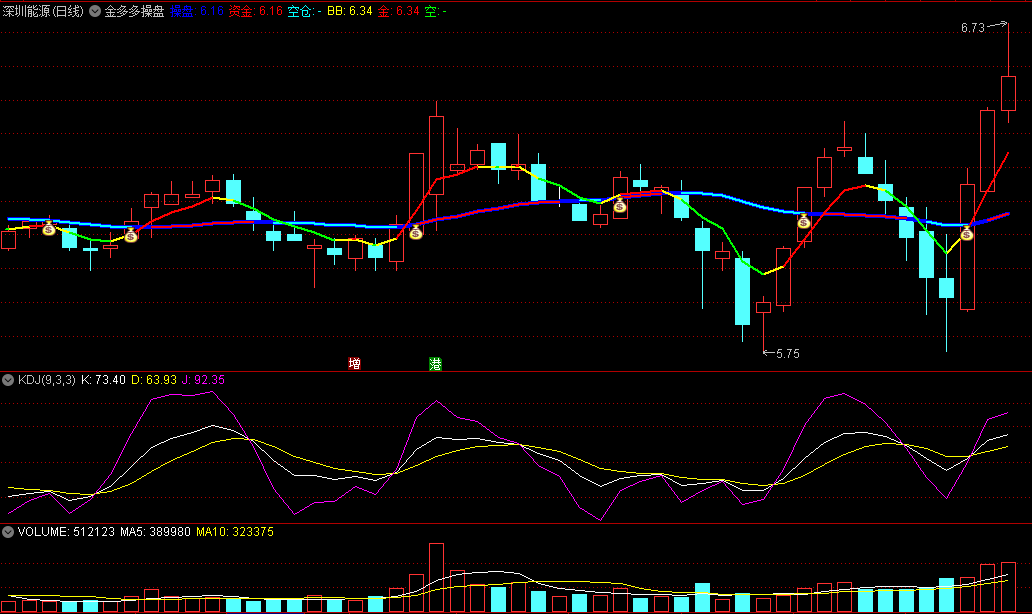Viewport: 1032px width, 614px height.
Task: Click the second money bag signal from the left
Action: click(x=130, y=235)
